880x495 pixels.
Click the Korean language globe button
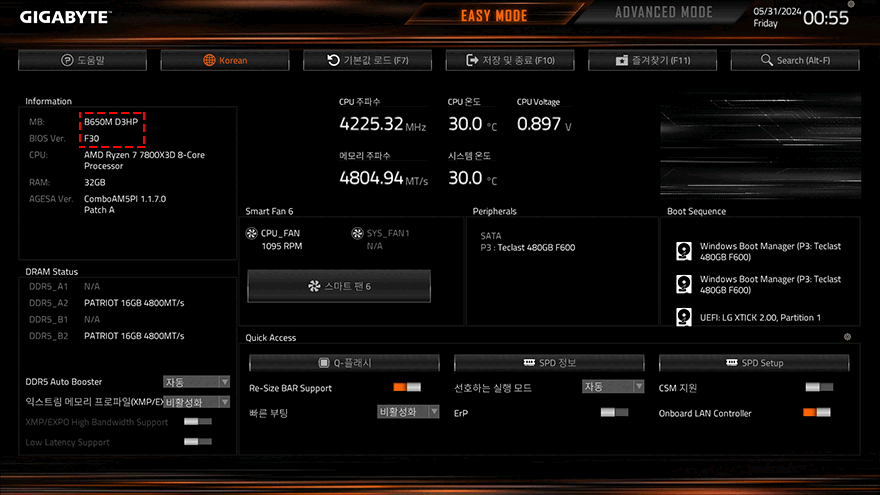pos(225,60)
